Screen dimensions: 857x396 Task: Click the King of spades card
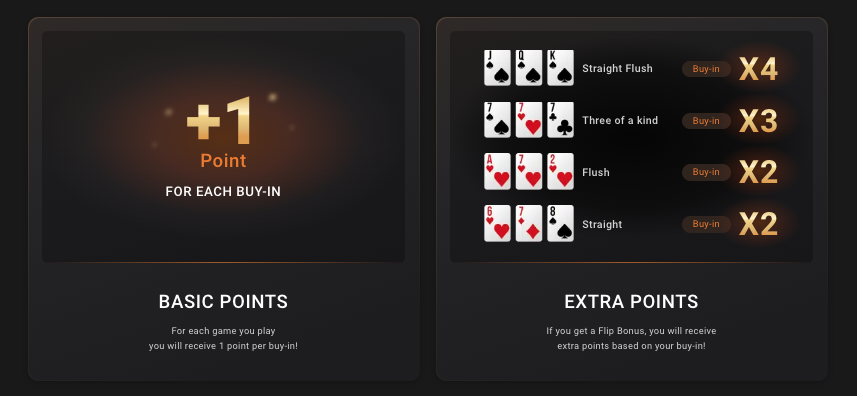click(x=561, y=68)
